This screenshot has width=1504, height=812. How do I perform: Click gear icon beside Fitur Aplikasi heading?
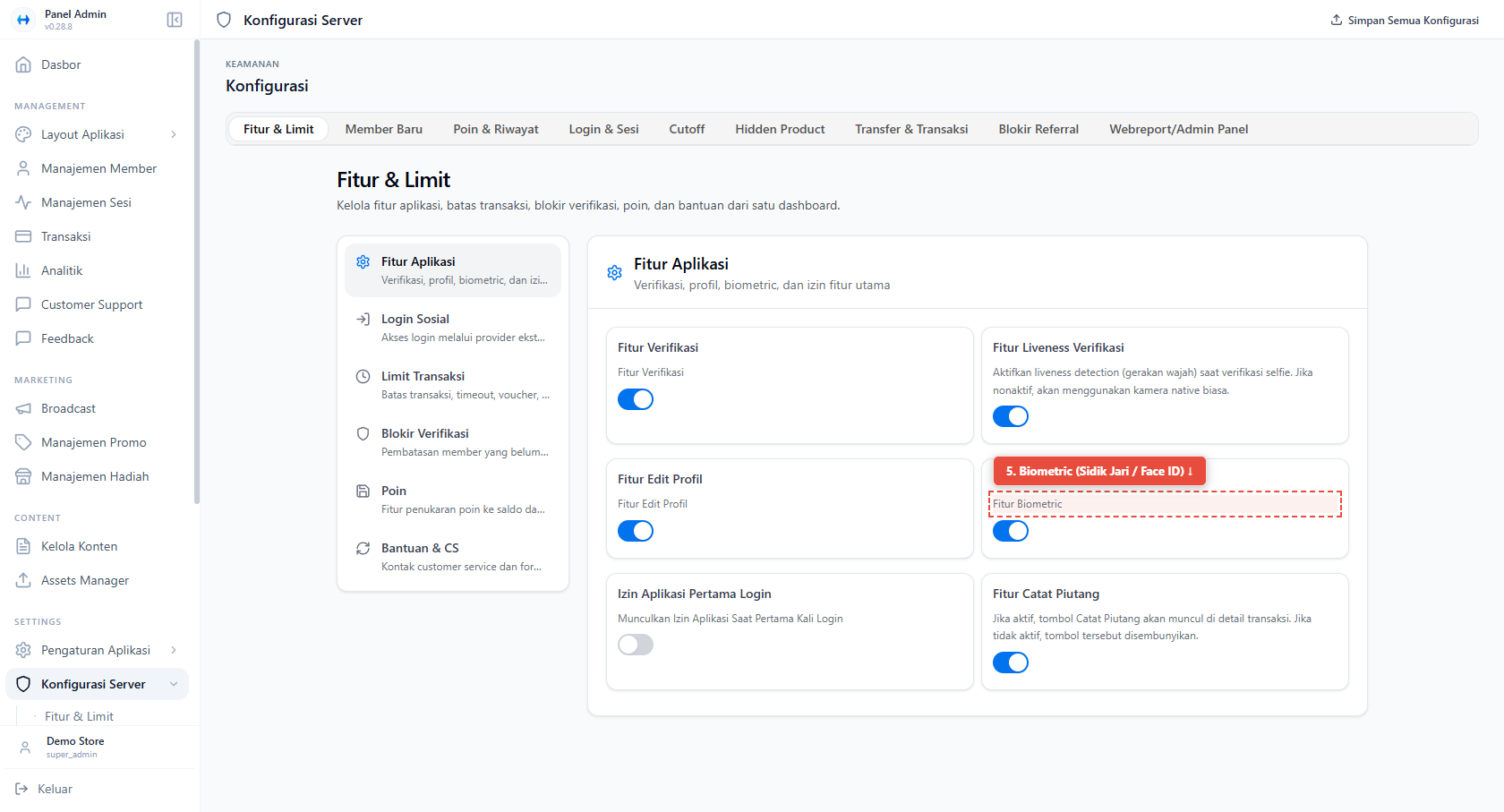pyautogui.click(x=614, y=273)
